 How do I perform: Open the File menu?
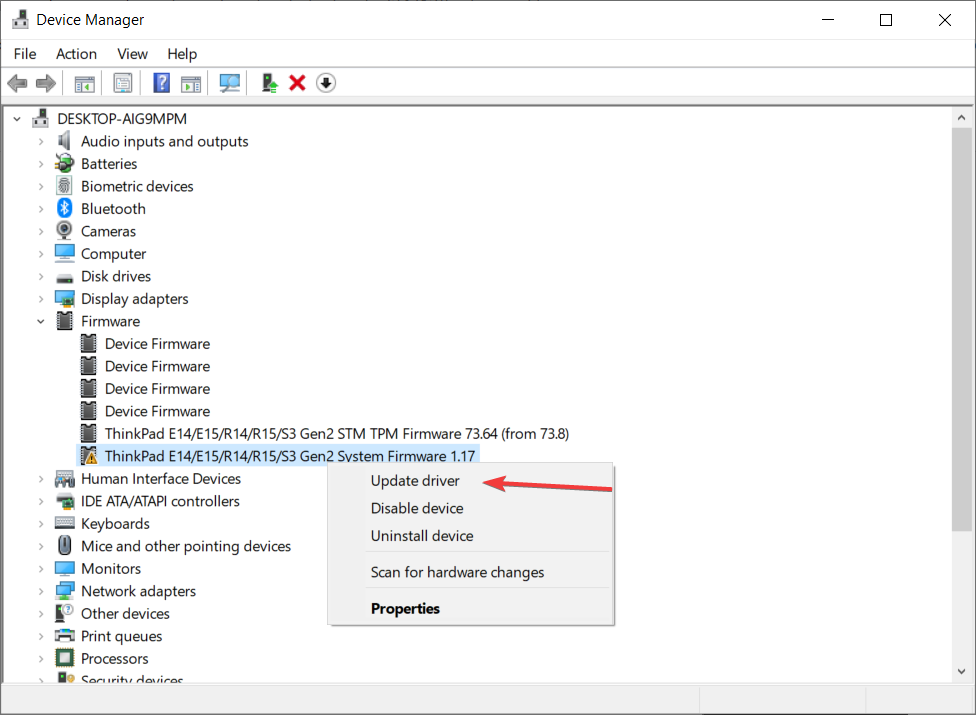click(x=25, y=54)
